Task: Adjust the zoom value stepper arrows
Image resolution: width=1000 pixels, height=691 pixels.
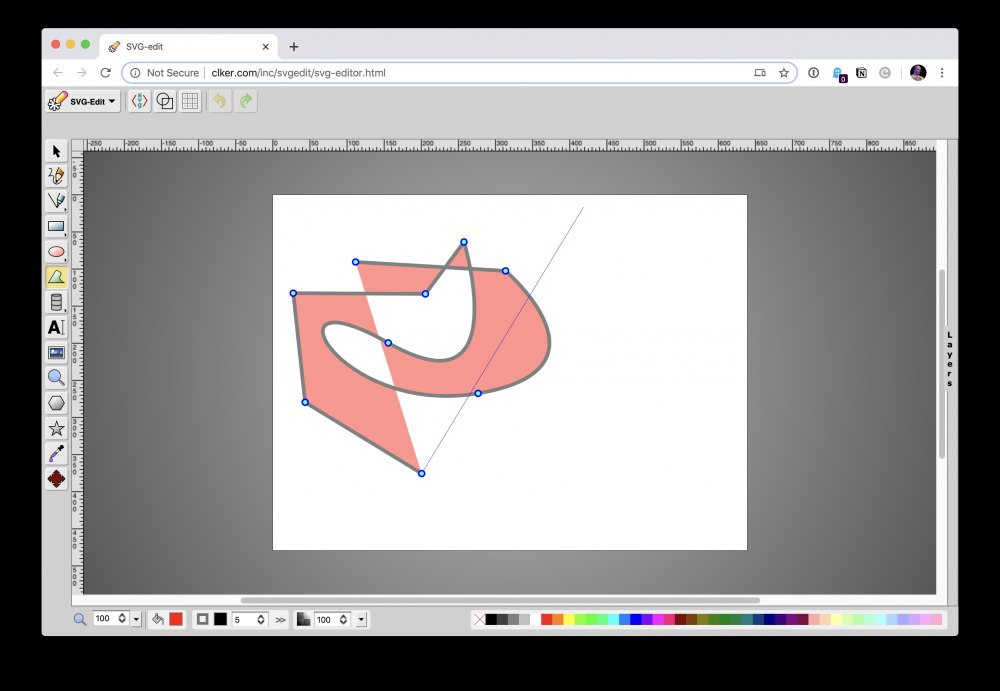Action: 122,618
